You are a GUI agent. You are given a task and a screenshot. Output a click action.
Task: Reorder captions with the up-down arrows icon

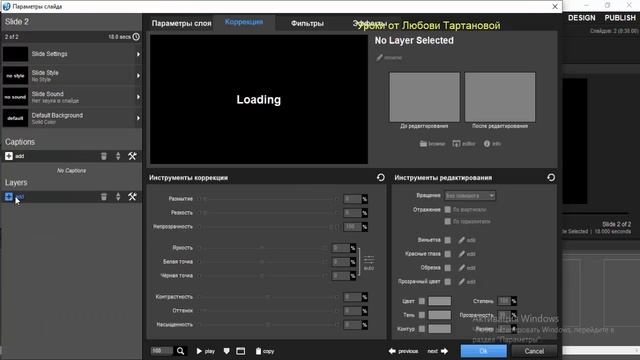pos(118,156)
